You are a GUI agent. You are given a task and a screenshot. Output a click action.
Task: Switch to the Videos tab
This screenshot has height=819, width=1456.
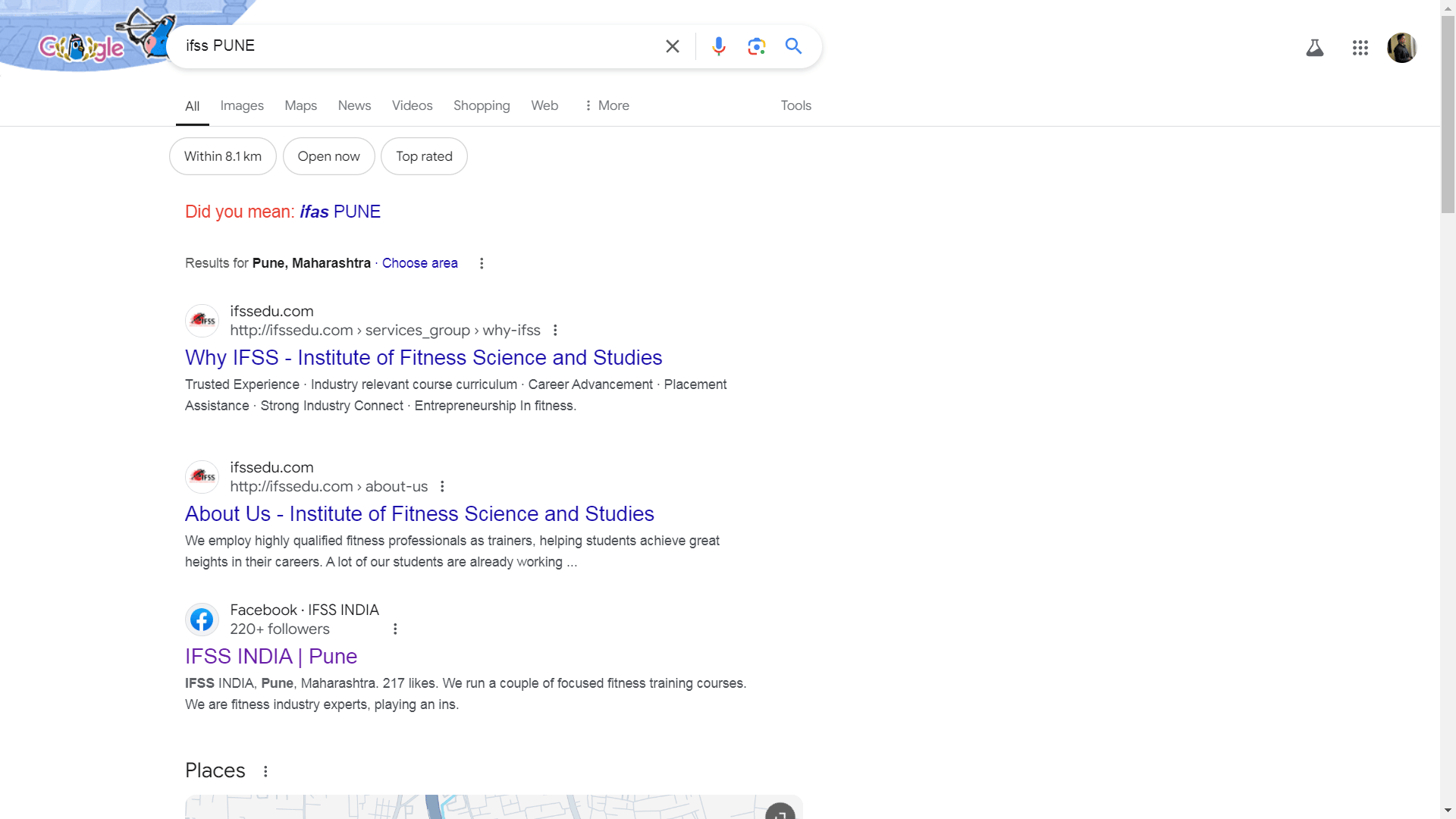click(x=412, y=105)
